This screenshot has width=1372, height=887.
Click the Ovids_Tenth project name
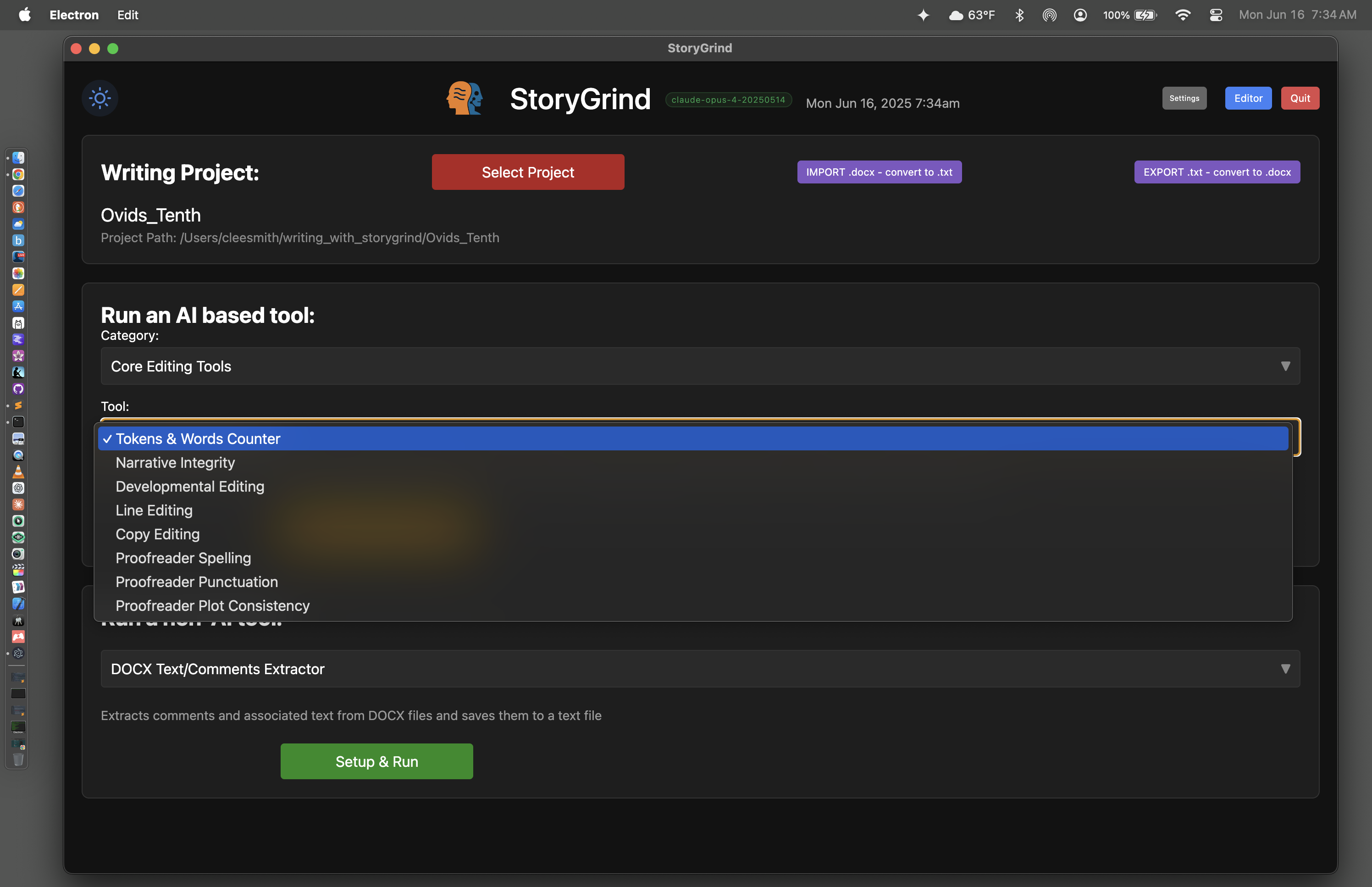coord(151,216)
